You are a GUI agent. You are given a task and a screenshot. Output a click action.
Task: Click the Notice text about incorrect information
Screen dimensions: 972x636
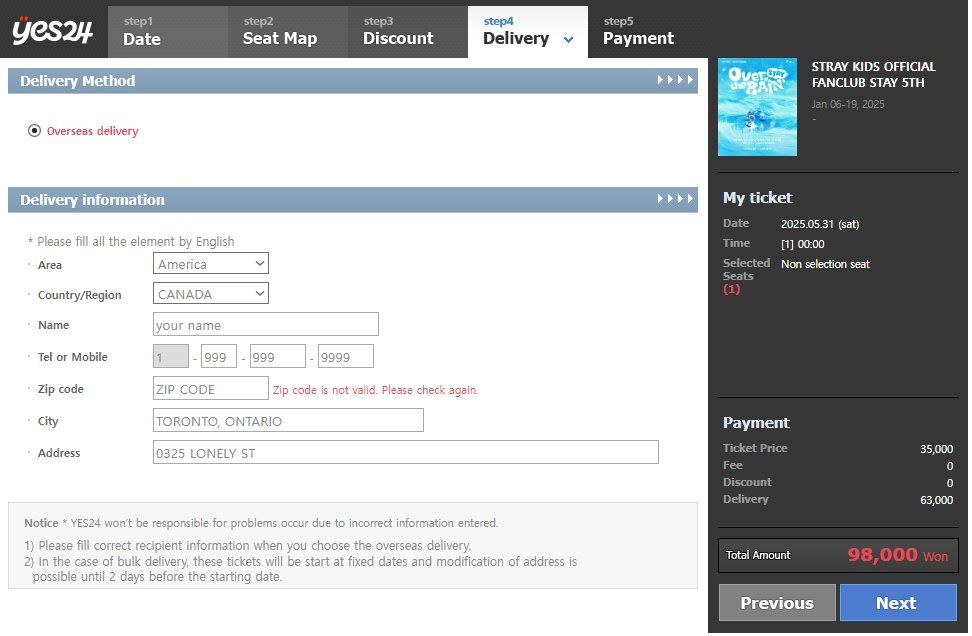261,523
